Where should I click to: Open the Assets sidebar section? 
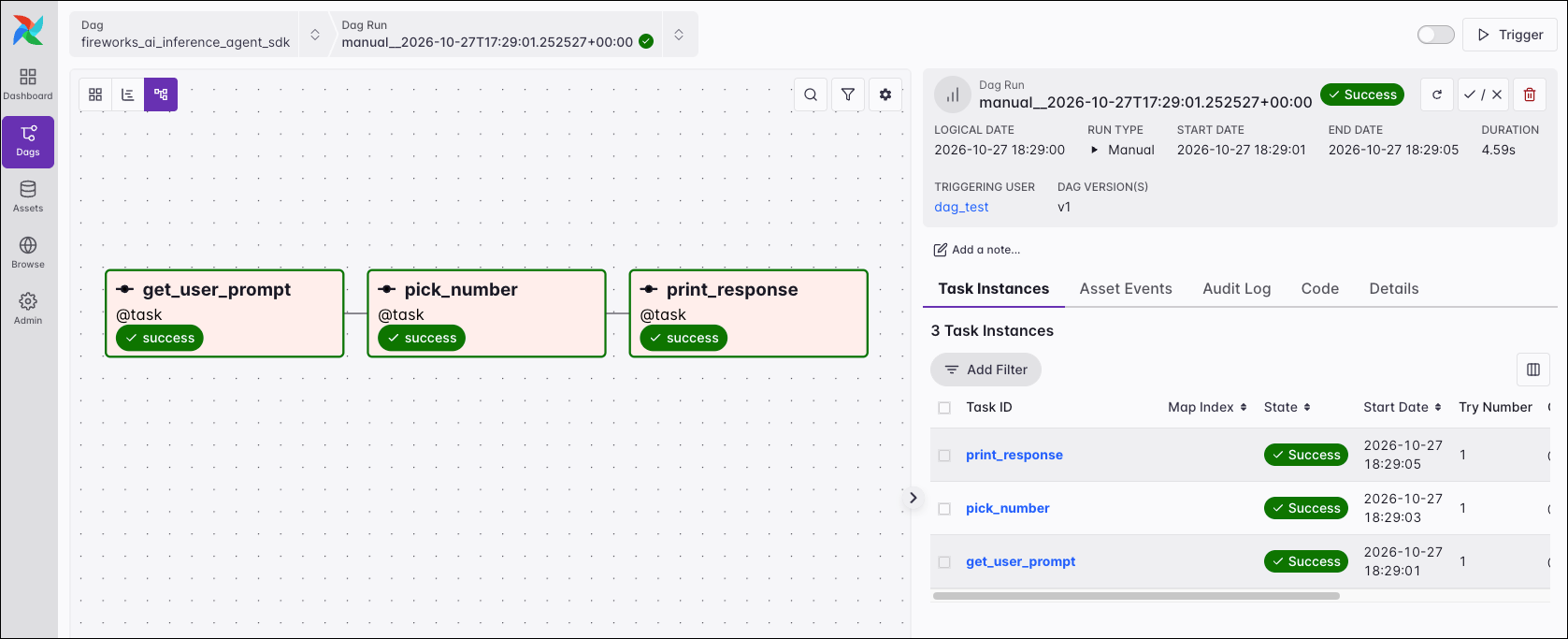28,196
